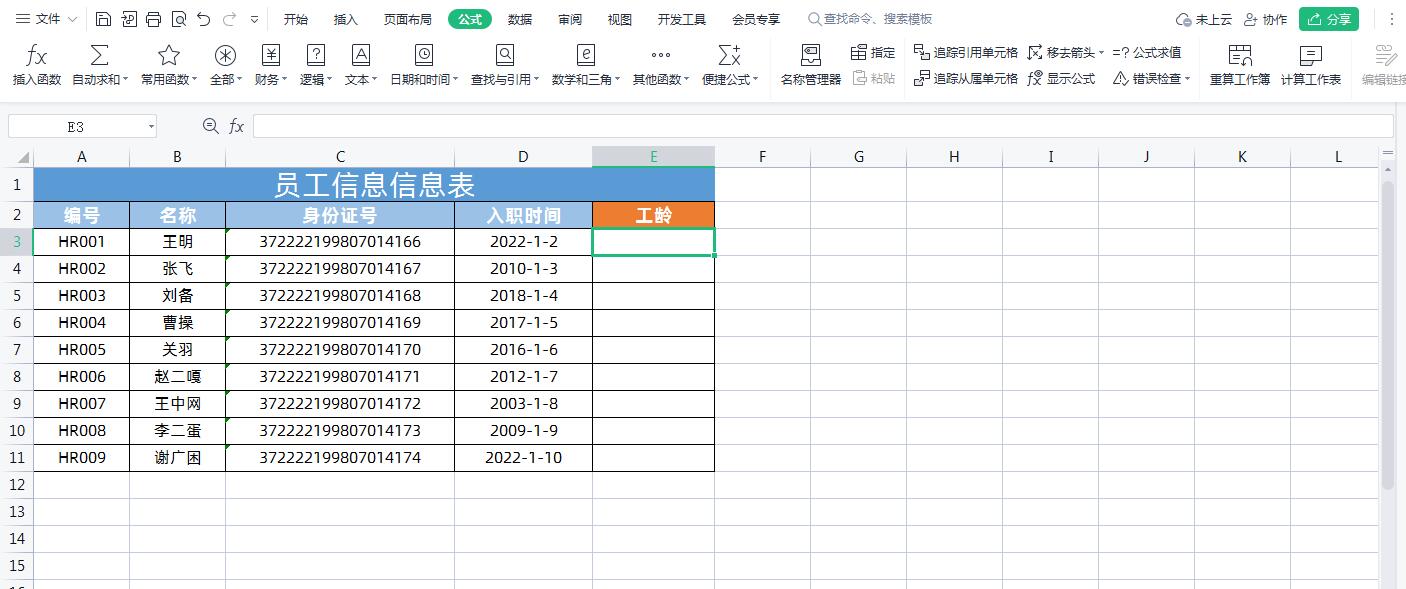
Task: Click the green 分享 (Share) button
Action: click(1328, 18)
